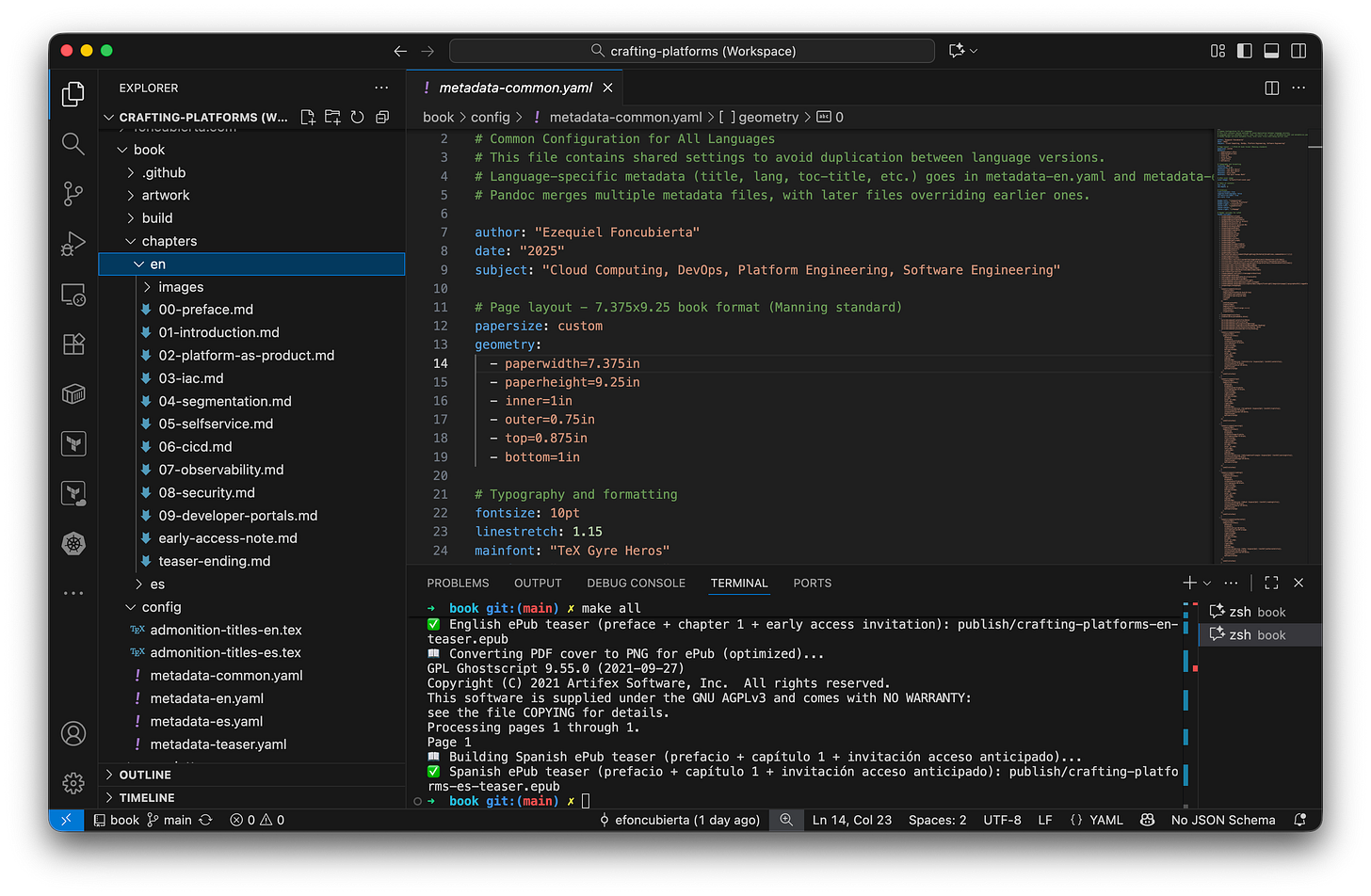
Task: Switch to the PROBLEMS panel tab
Action: (458, 584)
